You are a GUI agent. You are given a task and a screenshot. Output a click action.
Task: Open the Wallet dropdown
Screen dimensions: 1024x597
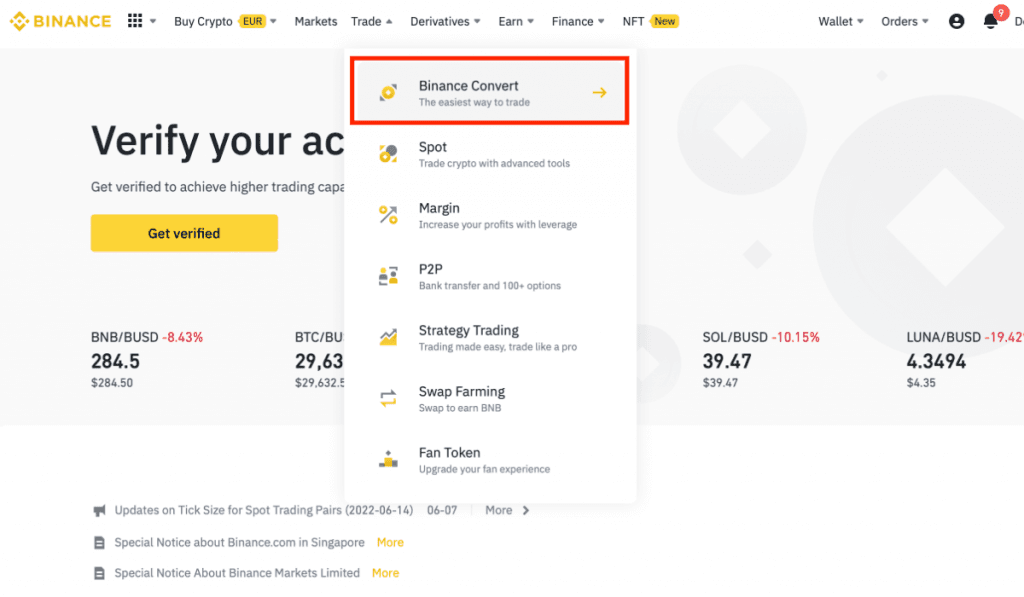point(840,21)
